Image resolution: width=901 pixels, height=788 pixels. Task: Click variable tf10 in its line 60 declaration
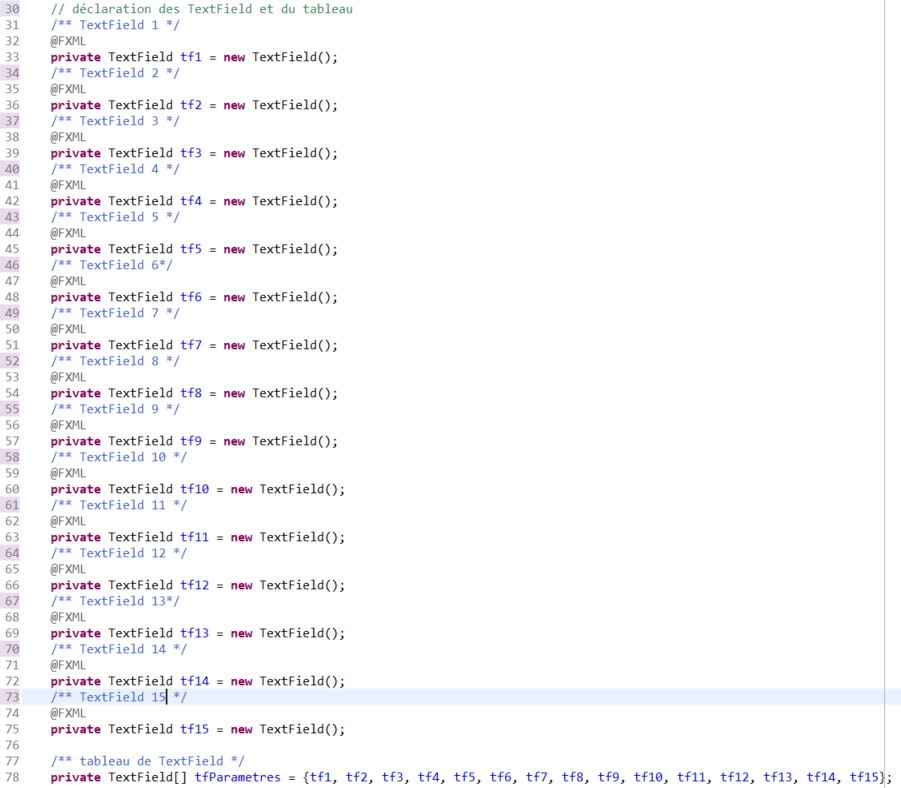click(x=195, y=490)
